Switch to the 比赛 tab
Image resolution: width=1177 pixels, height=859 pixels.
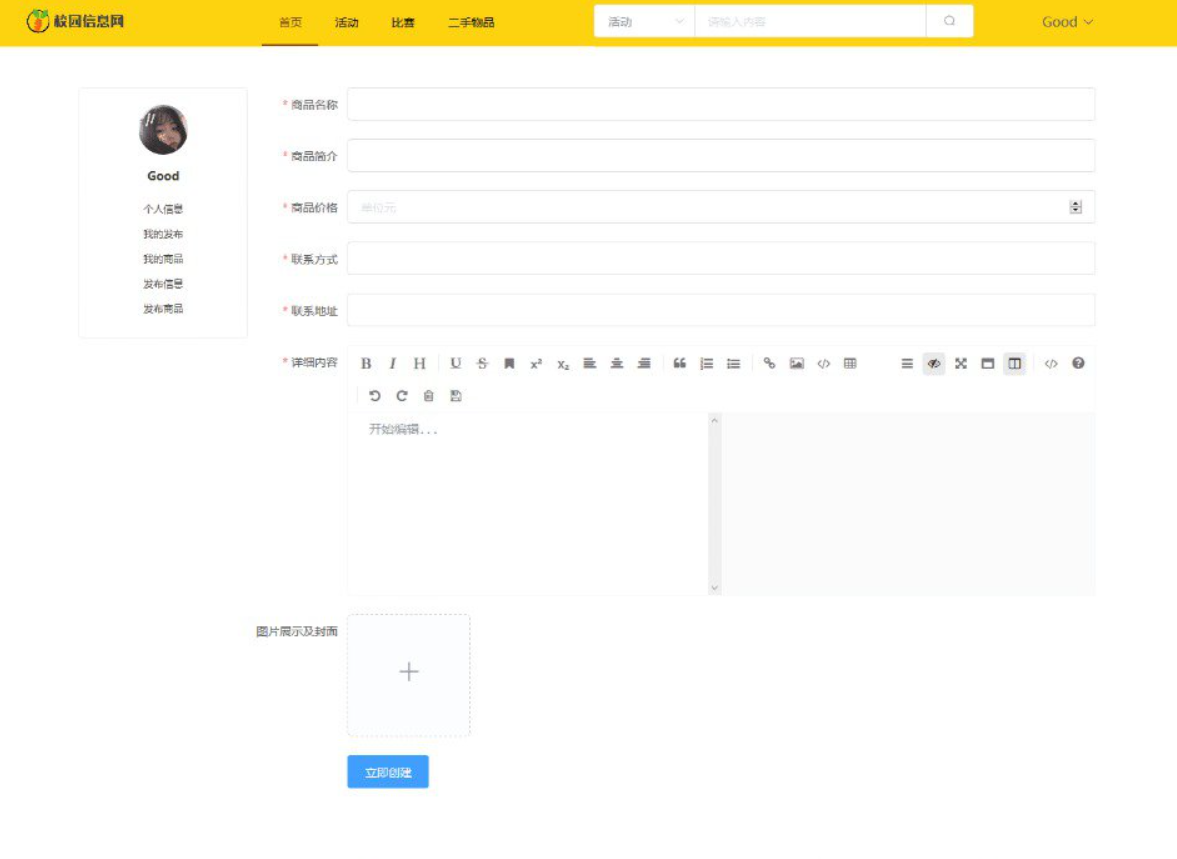(x=403, y=23)
